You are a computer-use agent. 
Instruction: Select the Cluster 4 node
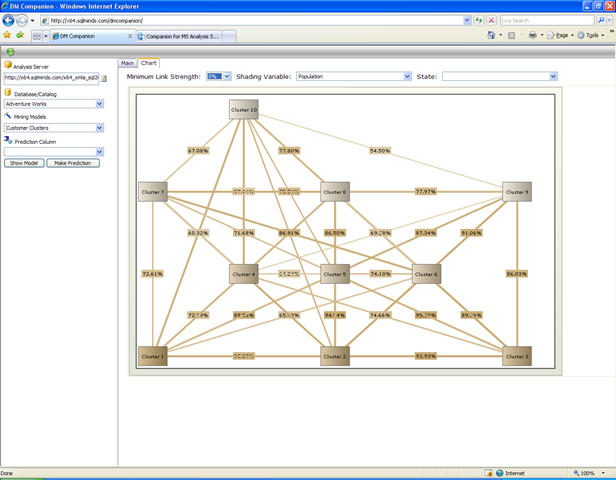[x=244, y=274]
